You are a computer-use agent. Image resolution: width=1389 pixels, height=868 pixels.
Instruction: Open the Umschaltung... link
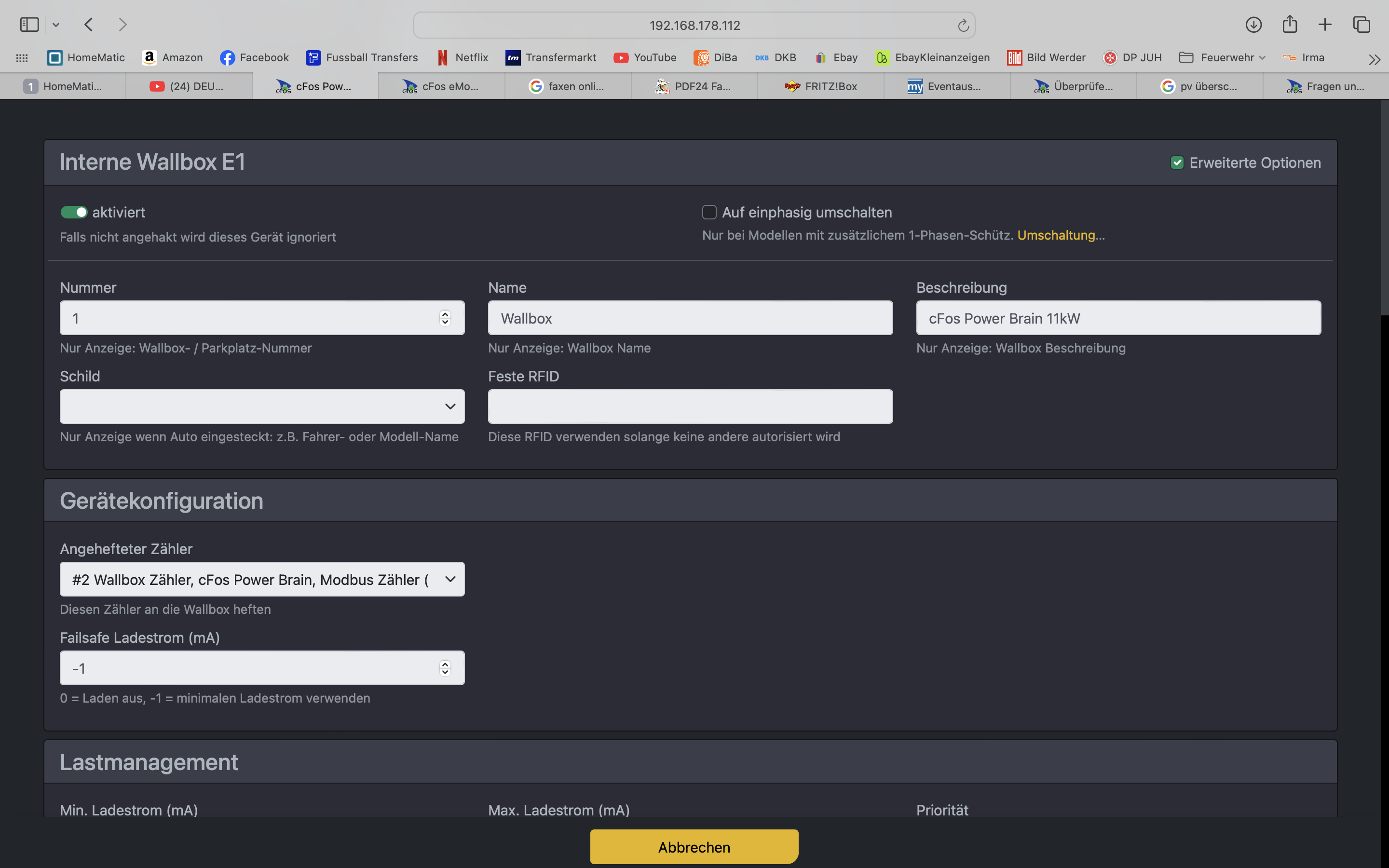(x=1061, y=235)
